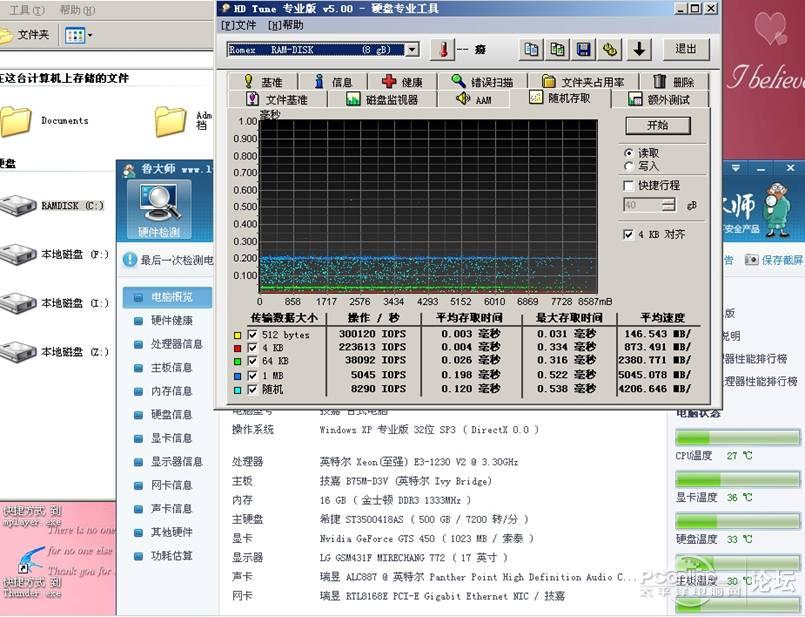Switch to the 删除 erase tab
This screenshot has height=617, width=805.
click(x=675, y=82)
